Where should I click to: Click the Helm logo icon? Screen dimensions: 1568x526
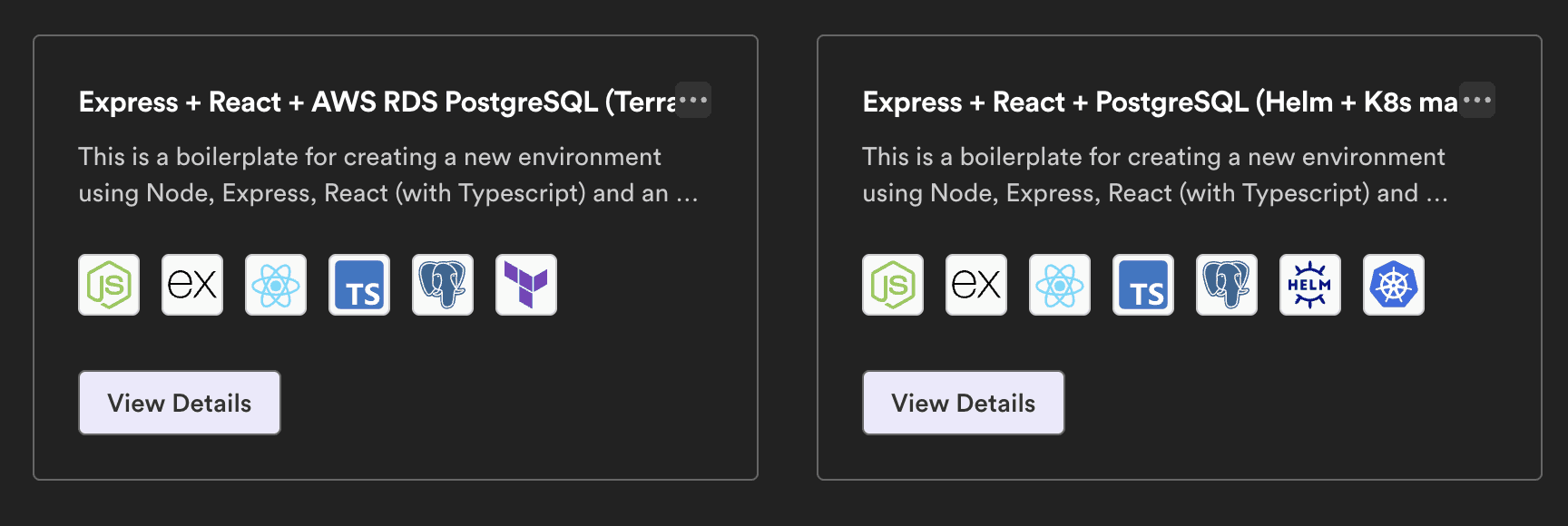point(1310,285)
